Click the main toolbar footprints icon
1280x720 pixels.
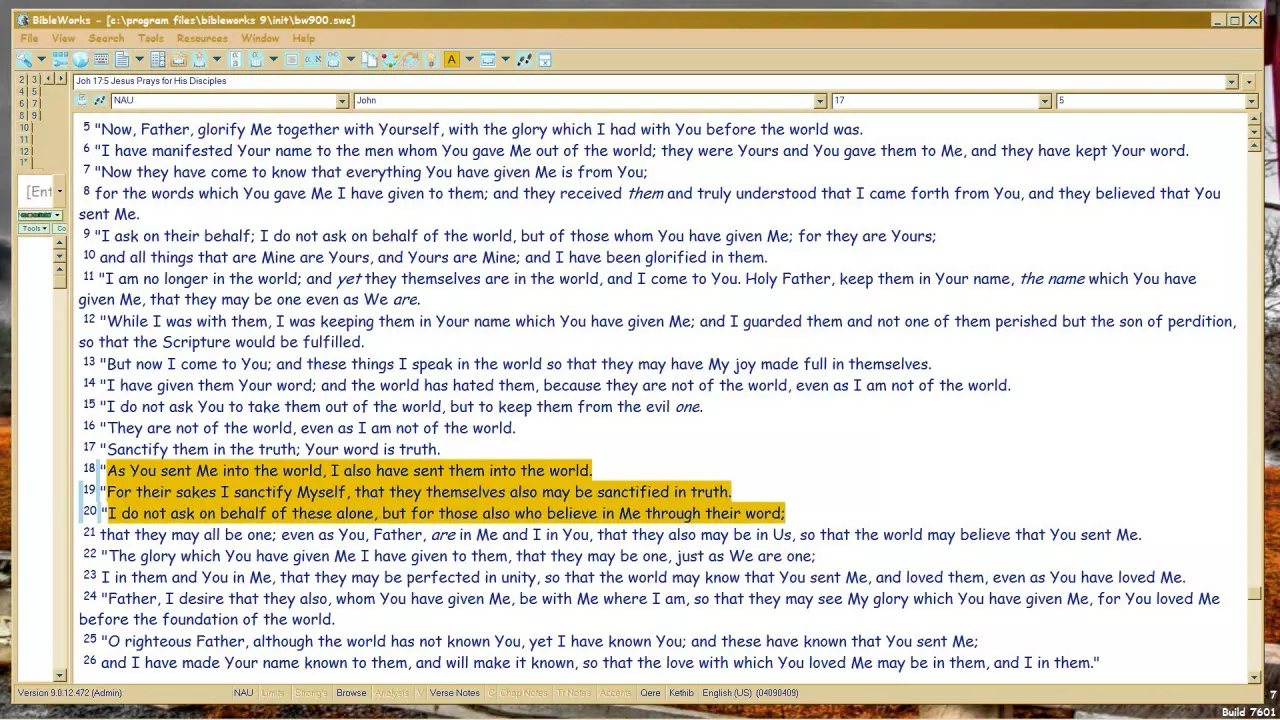coord(524,59)
